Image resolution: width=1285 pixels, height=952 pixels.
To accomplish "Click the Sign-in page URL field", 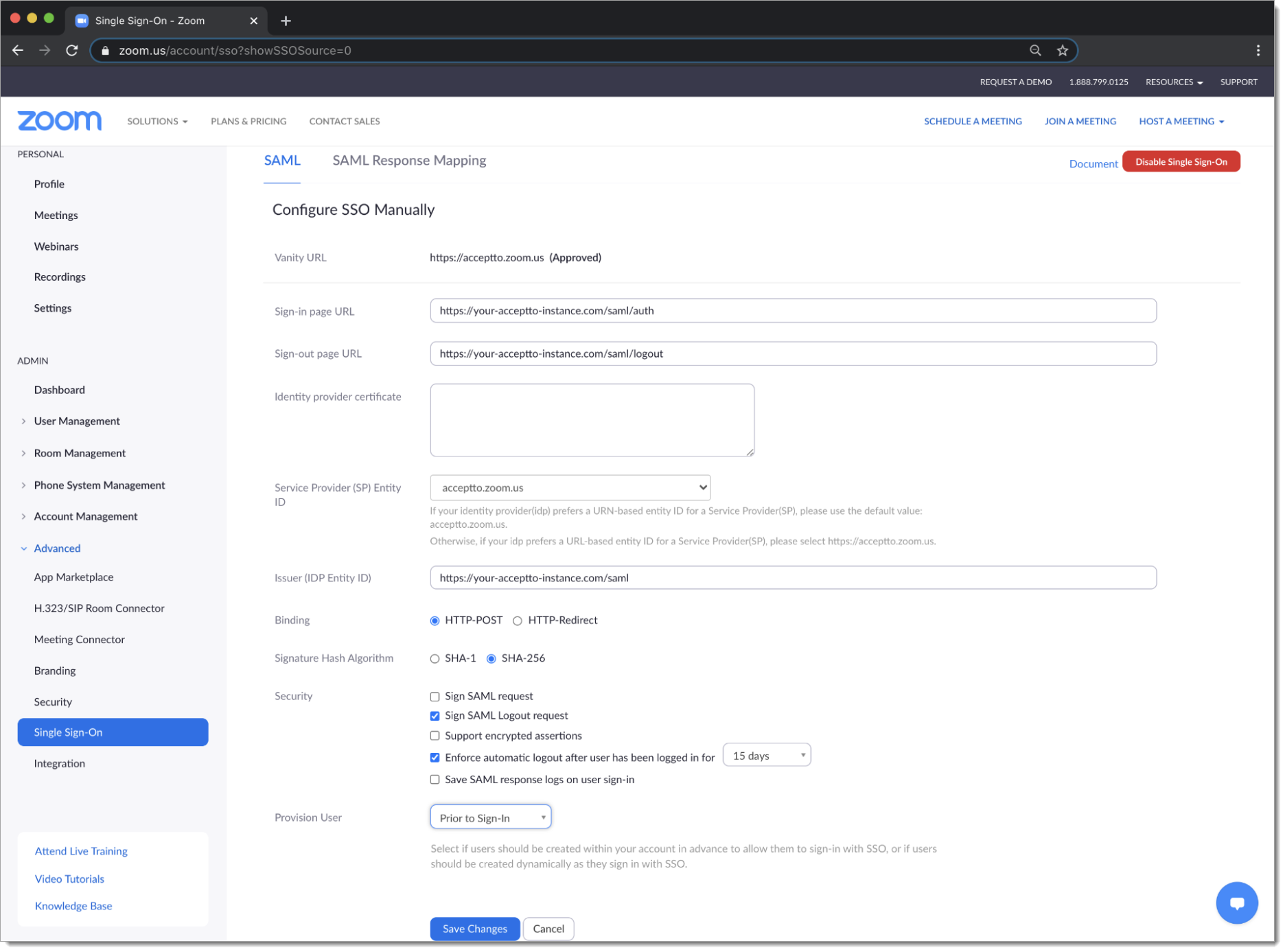I will [793, 311].
